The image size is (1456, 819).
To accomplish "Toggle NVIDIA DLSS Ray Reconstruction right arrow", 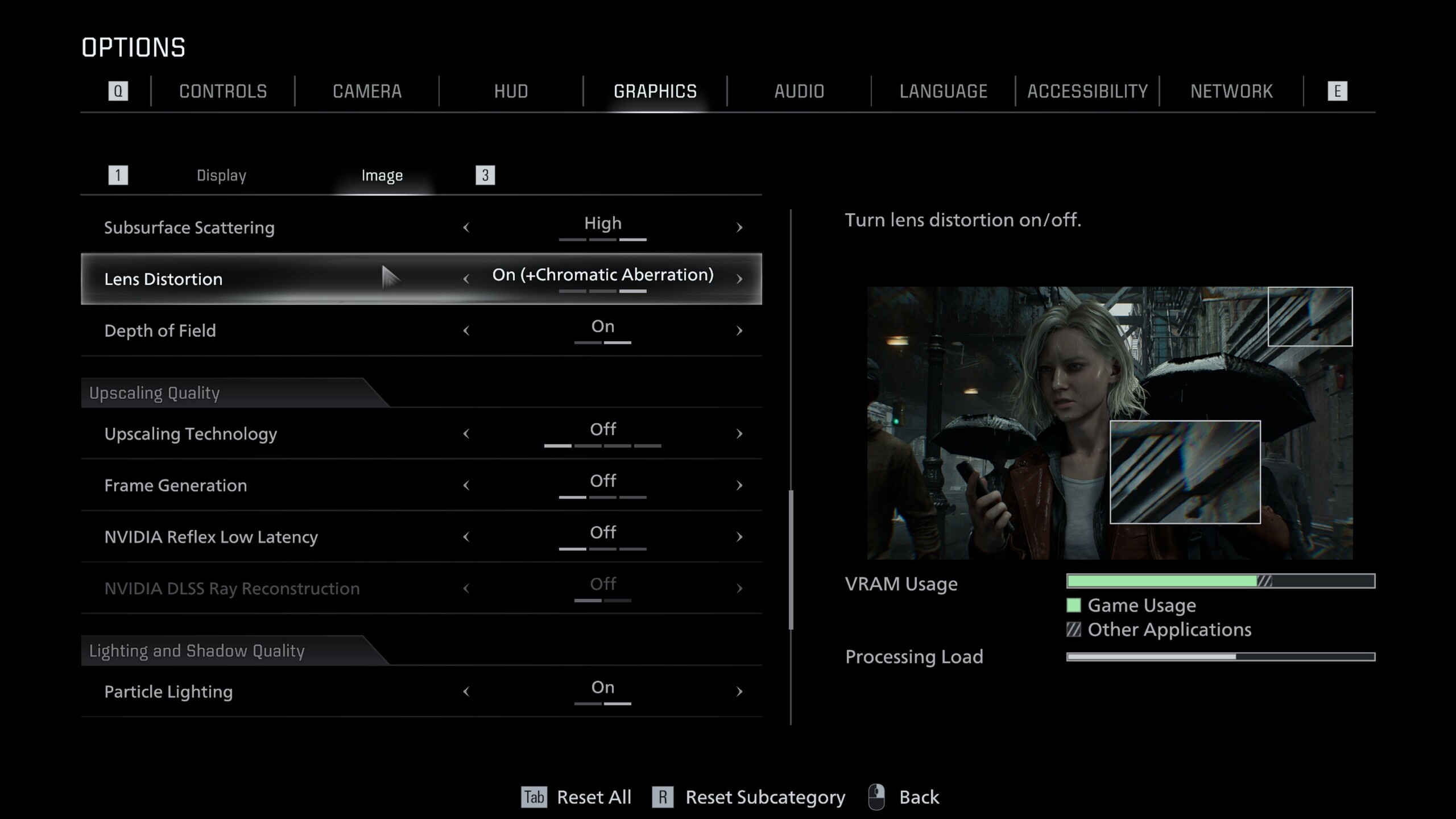I will [739, 588].
